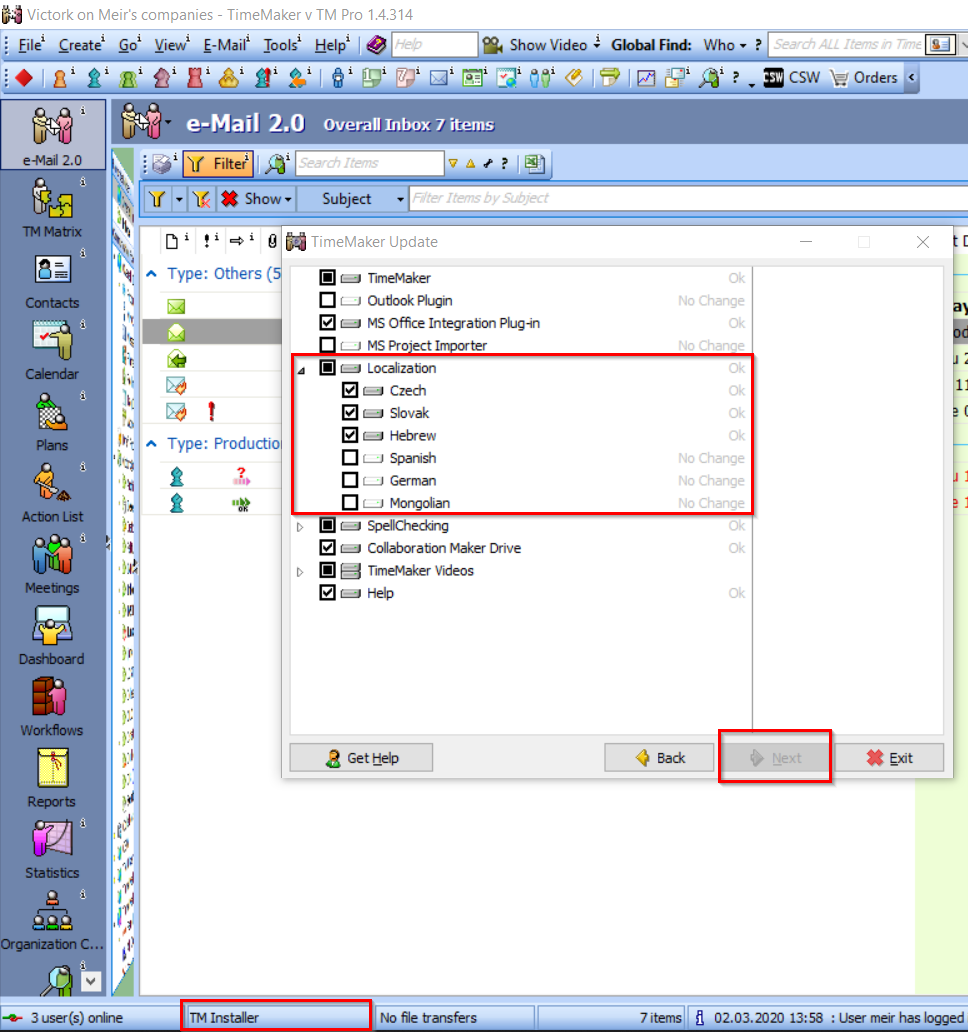Click the Search ALL Items global field
This screenshot has height=1032, width=968.
(846, 45)
